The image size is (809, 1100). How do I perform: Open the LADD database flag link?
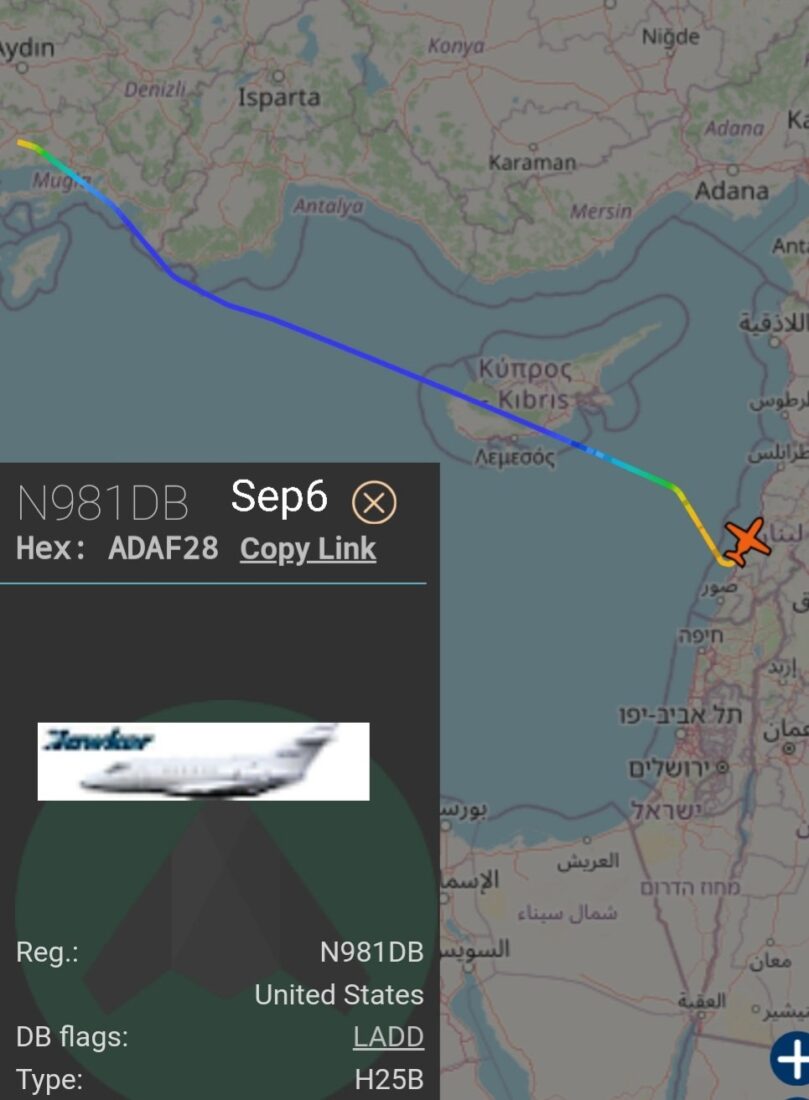pos(388,1036)
